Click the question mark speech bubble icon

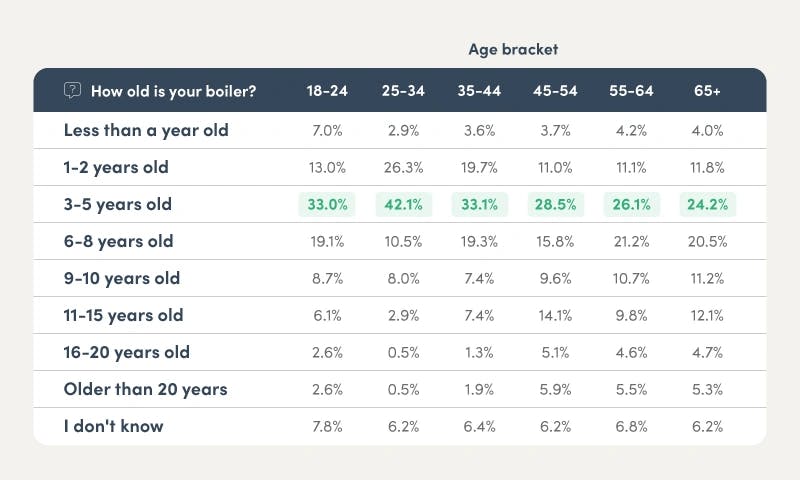click(72, 90)
